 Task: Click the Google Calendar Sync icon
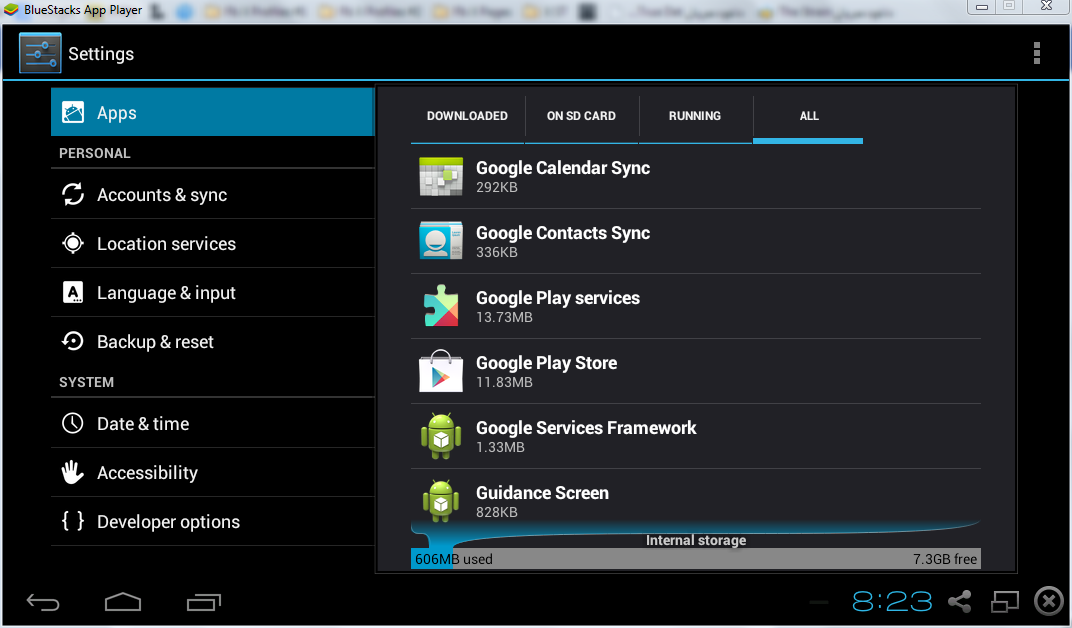tap(440, 177)
